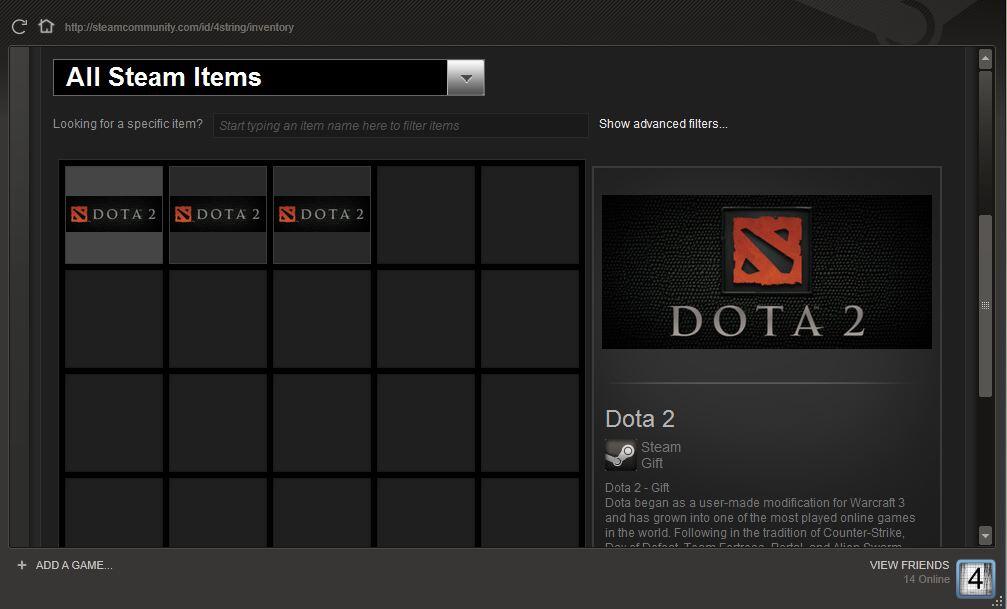Click the large Dota 2 preview image
Viewport: 1007px width, 609px height.
tap(767, 272)
